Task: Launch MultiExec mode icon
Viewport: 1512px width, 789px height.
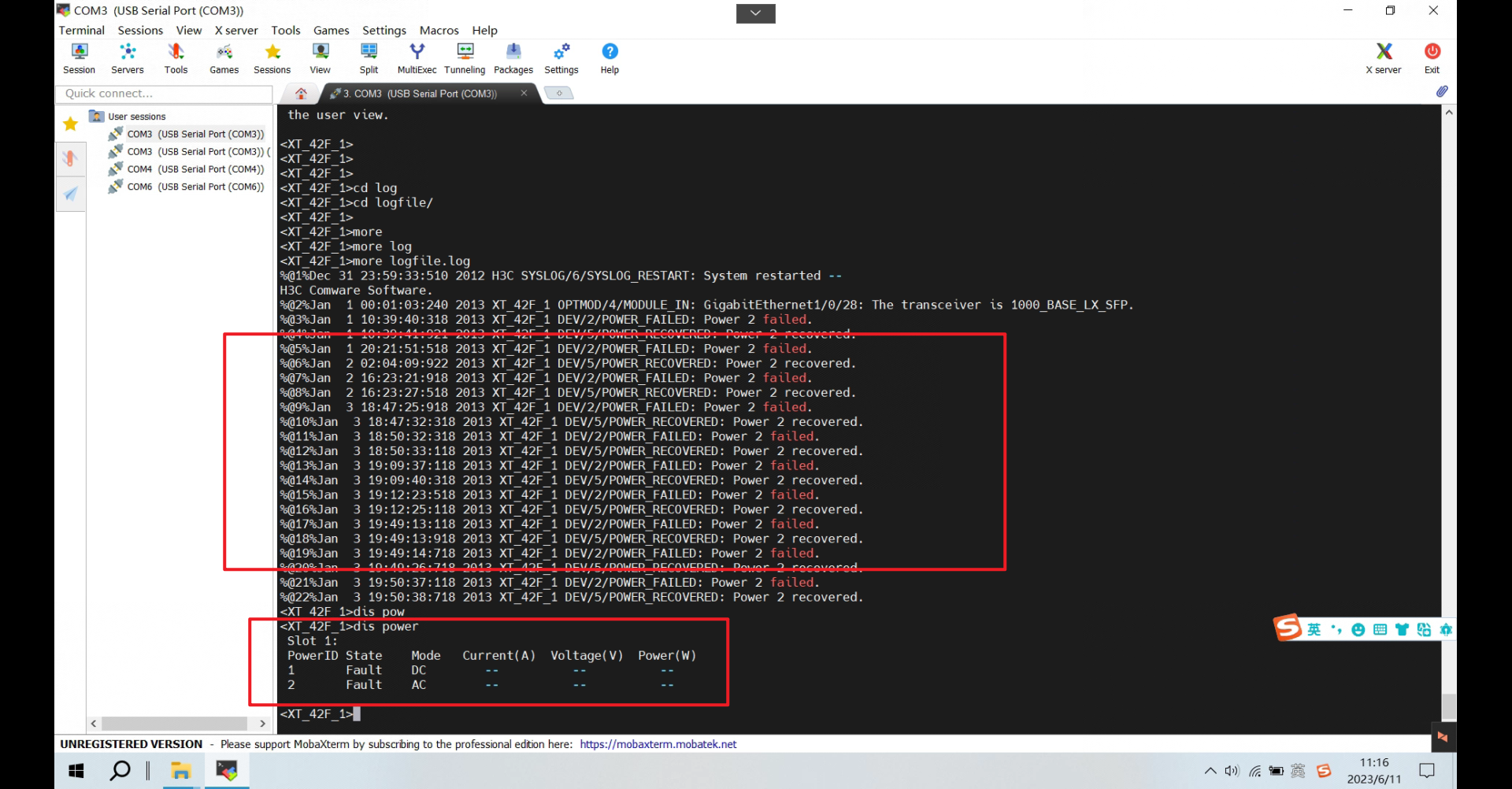Action: pyautogui.click(x=417, y=59)
